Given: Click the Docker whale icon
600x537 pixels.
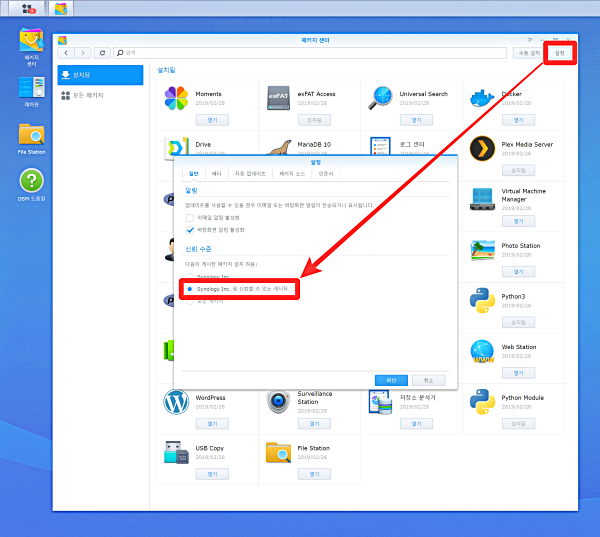Looking at the screenshot, I should tap(482, 98).
